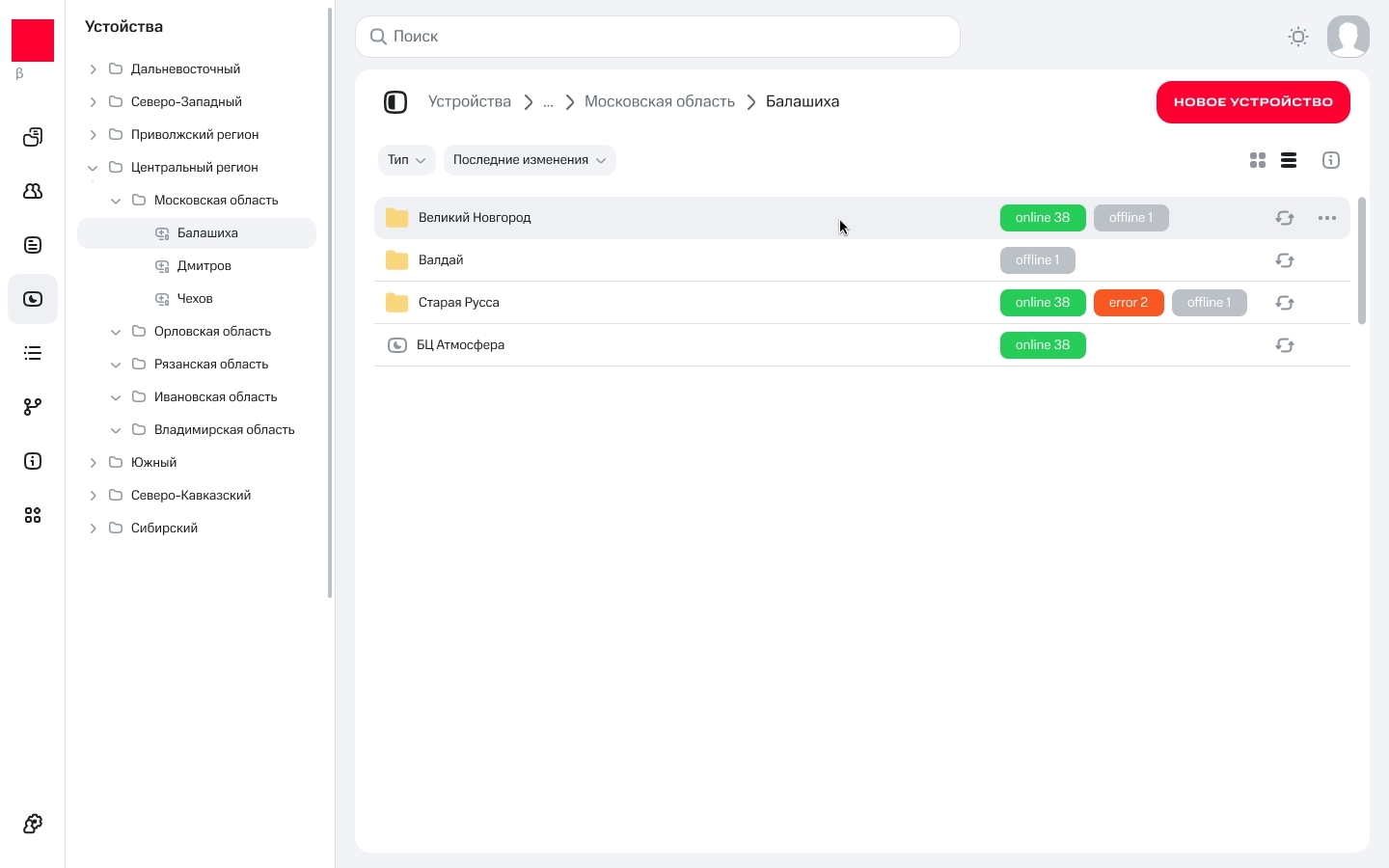Open the Последние изменения sort dropdown
This screenshot has height=868, width=1389.
coord(530,160)
